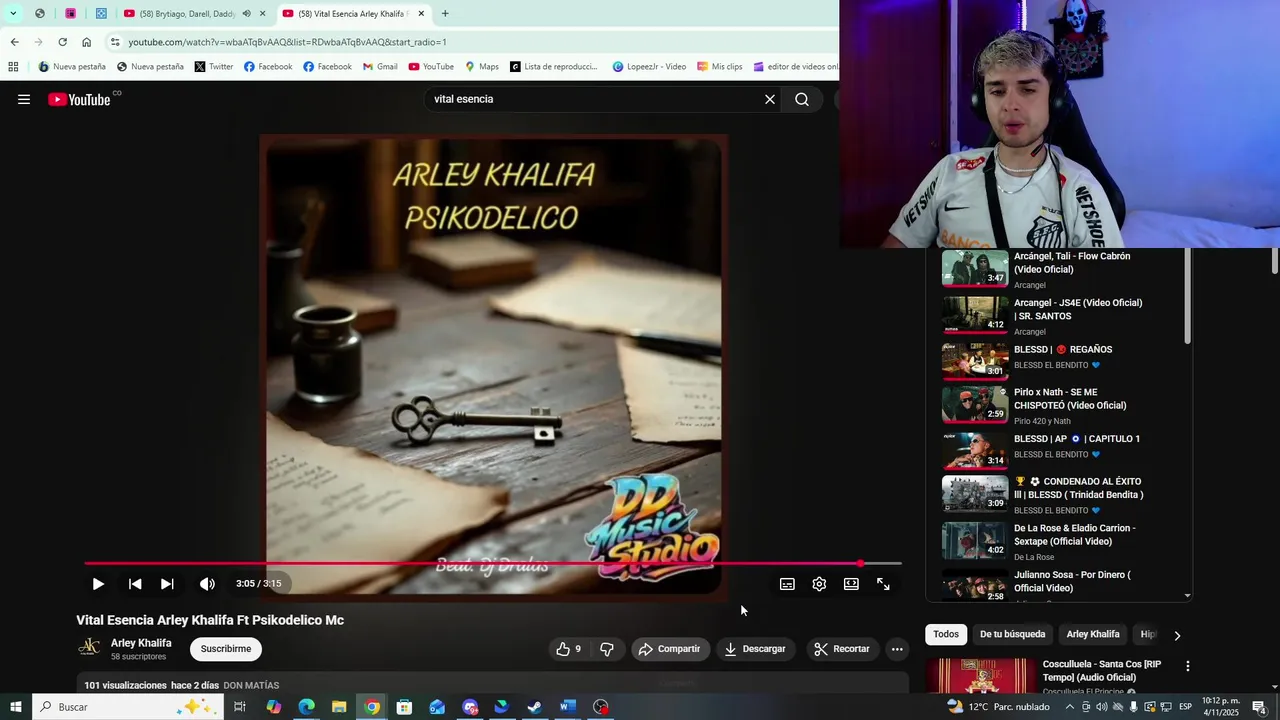Open the LopeezJr - Video bookmark

tap(649, 67)
